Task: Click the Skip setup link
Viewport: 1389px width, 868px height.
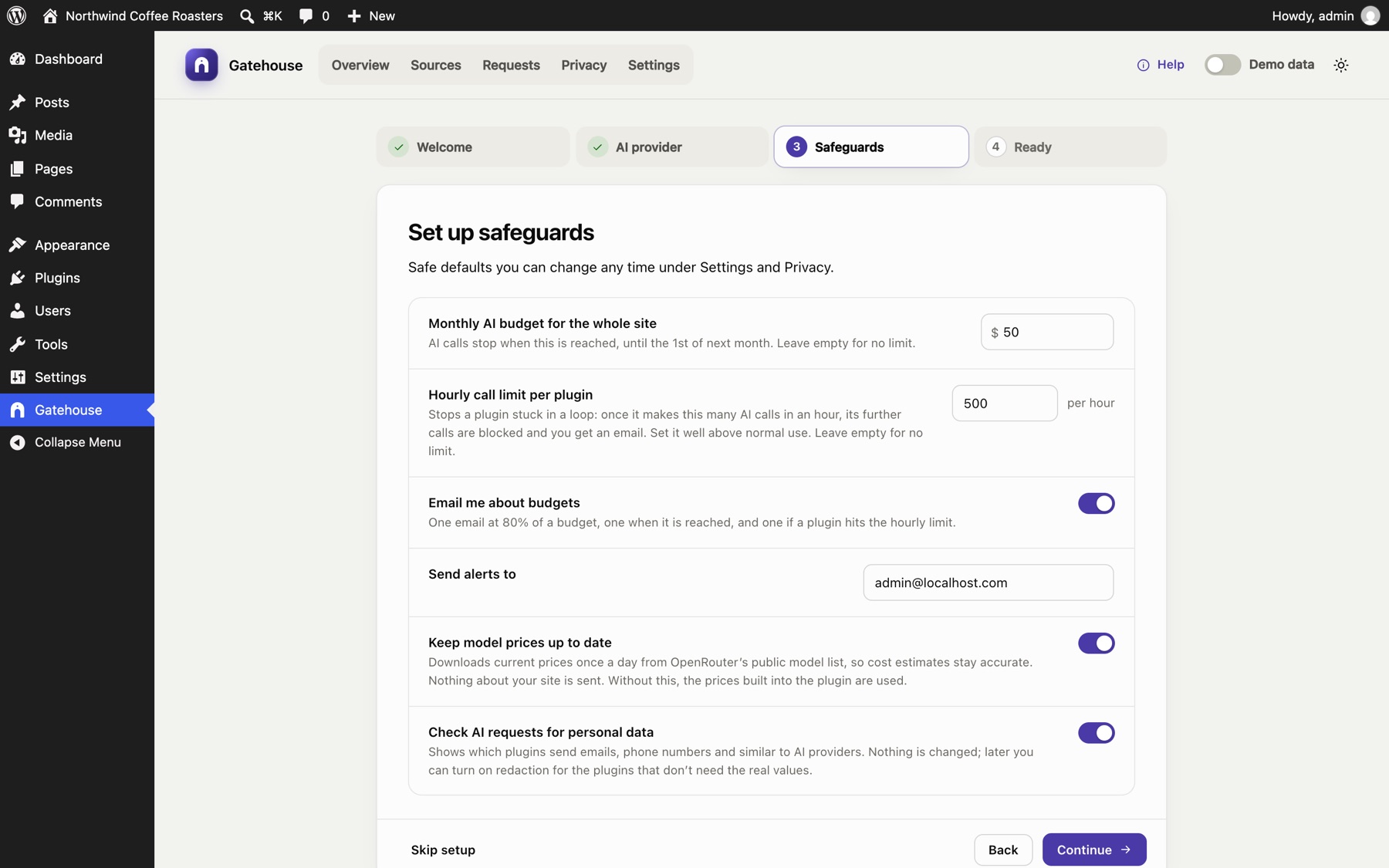Action: point(443,849)
